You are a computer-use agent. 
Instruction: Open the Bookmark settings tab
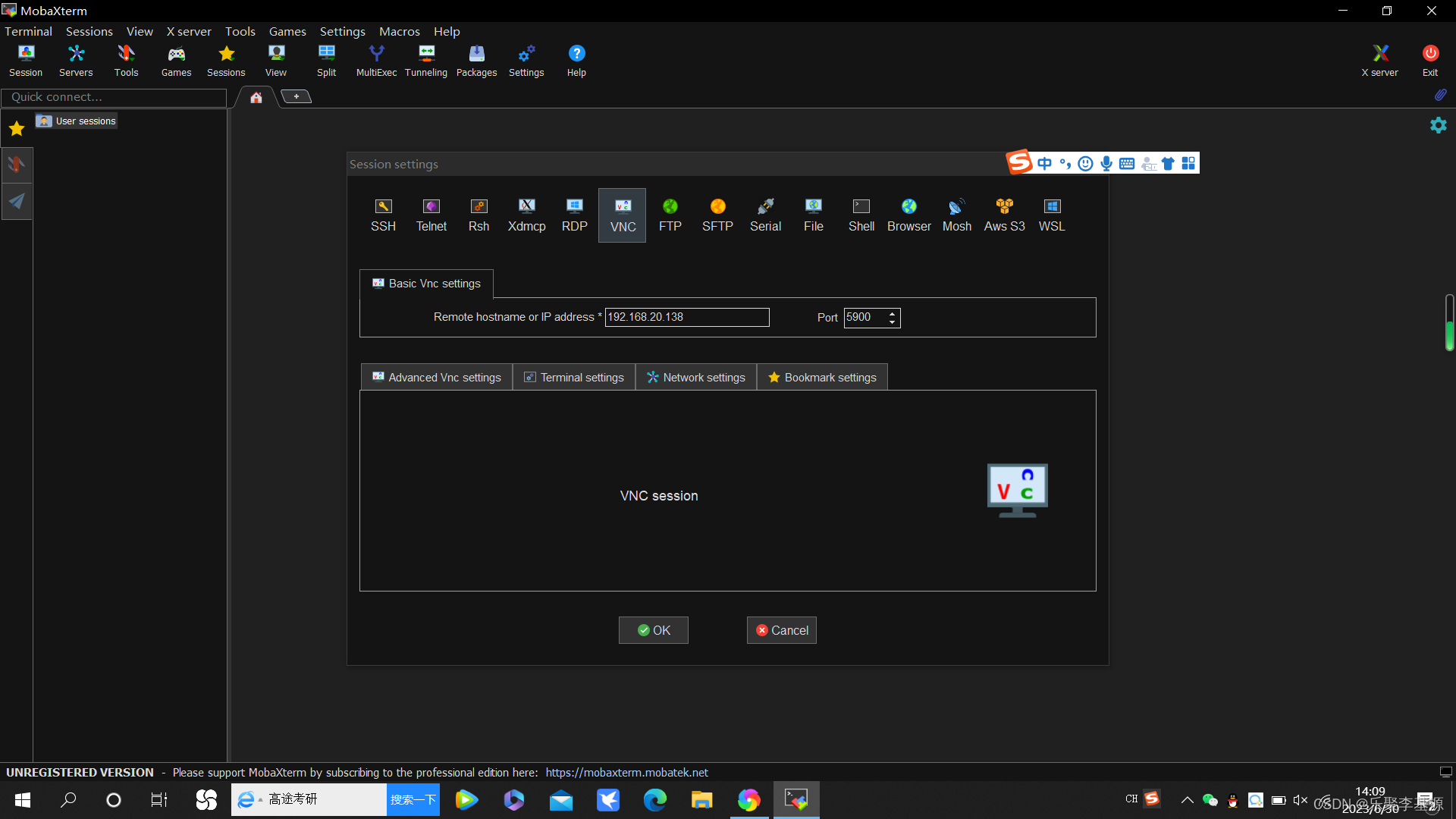(822, 378)
